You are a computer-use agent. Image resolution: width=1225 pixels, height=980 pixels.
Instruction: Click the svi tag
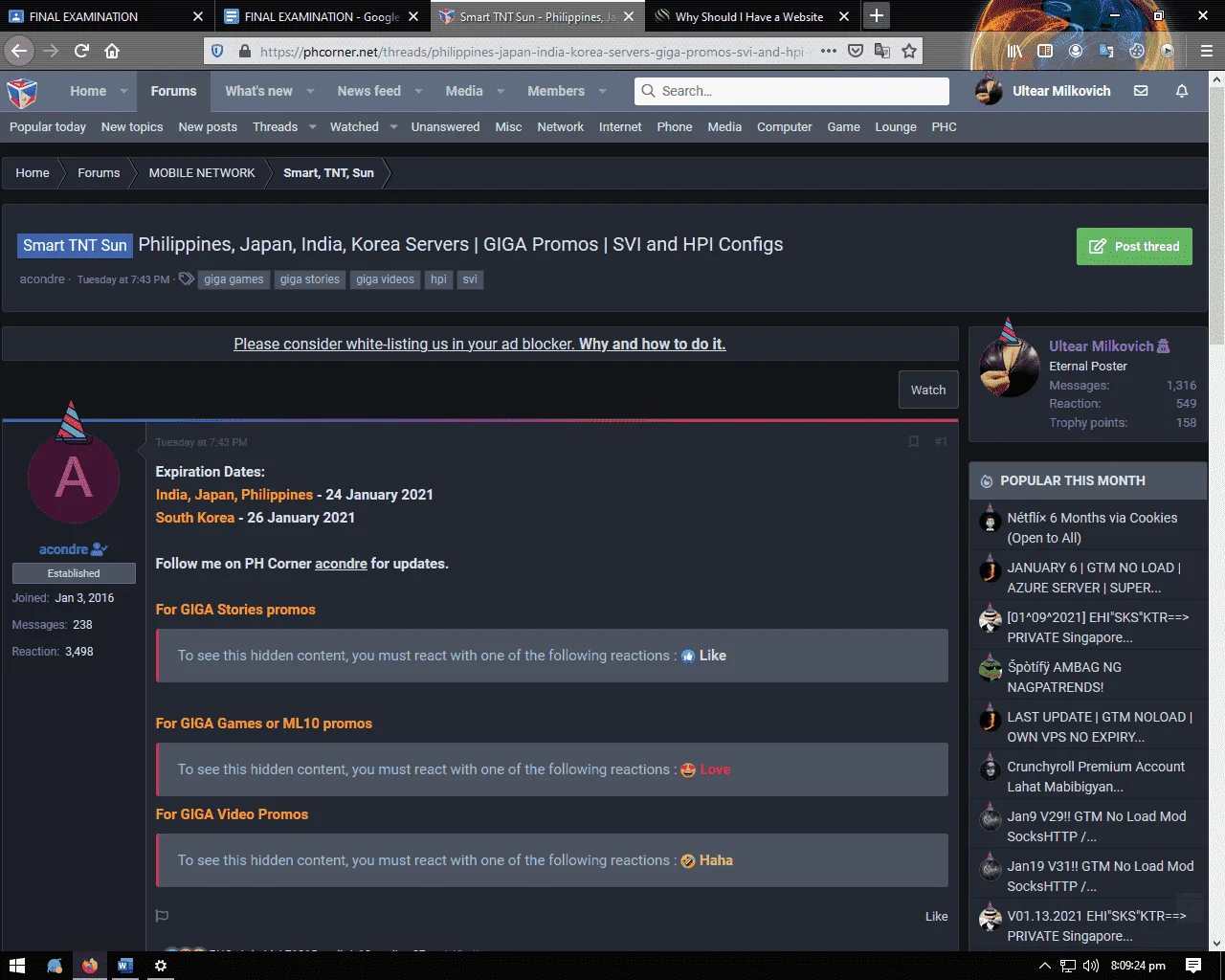click(470, 279)
